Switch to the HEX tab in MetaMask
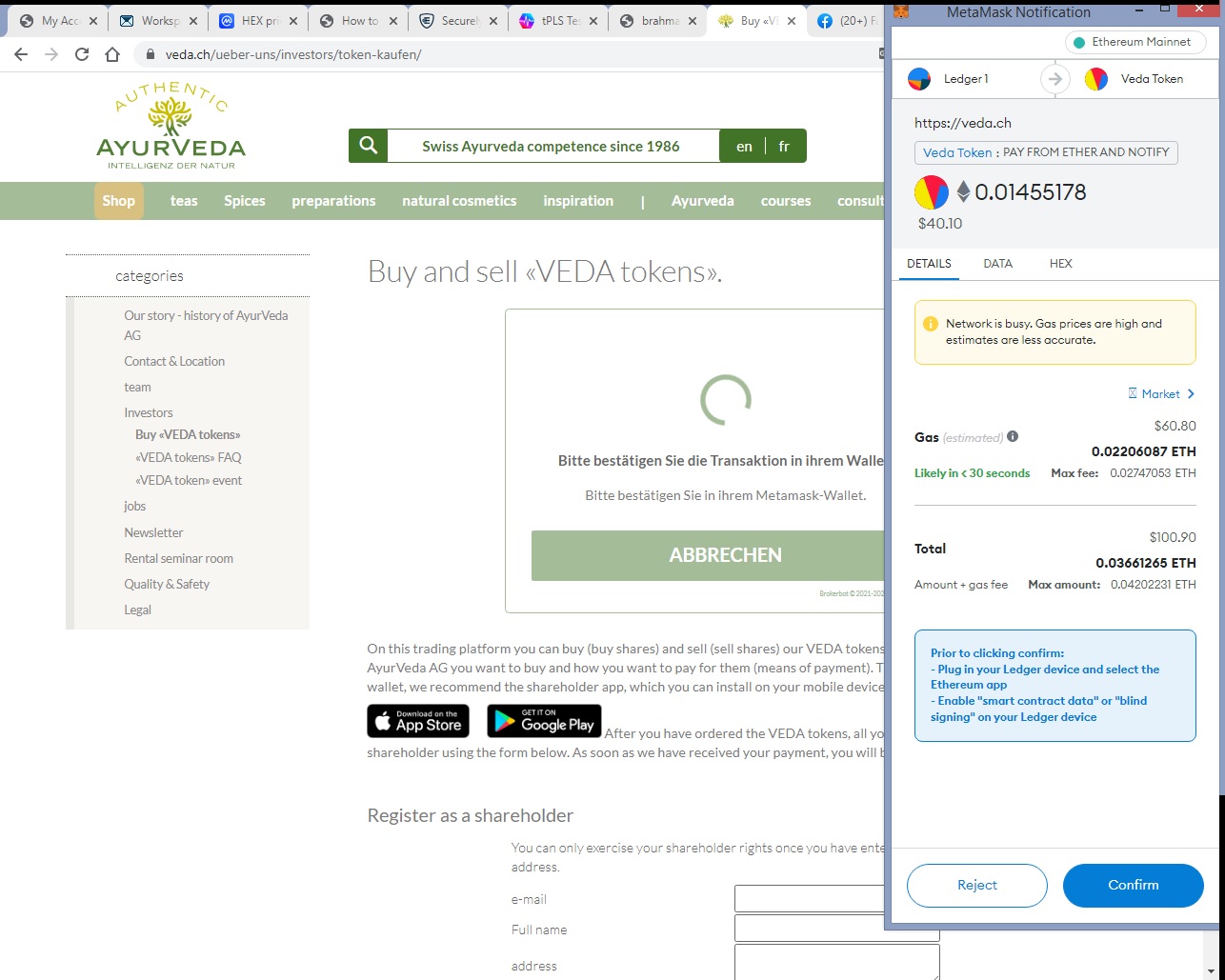 [1060, 263]
